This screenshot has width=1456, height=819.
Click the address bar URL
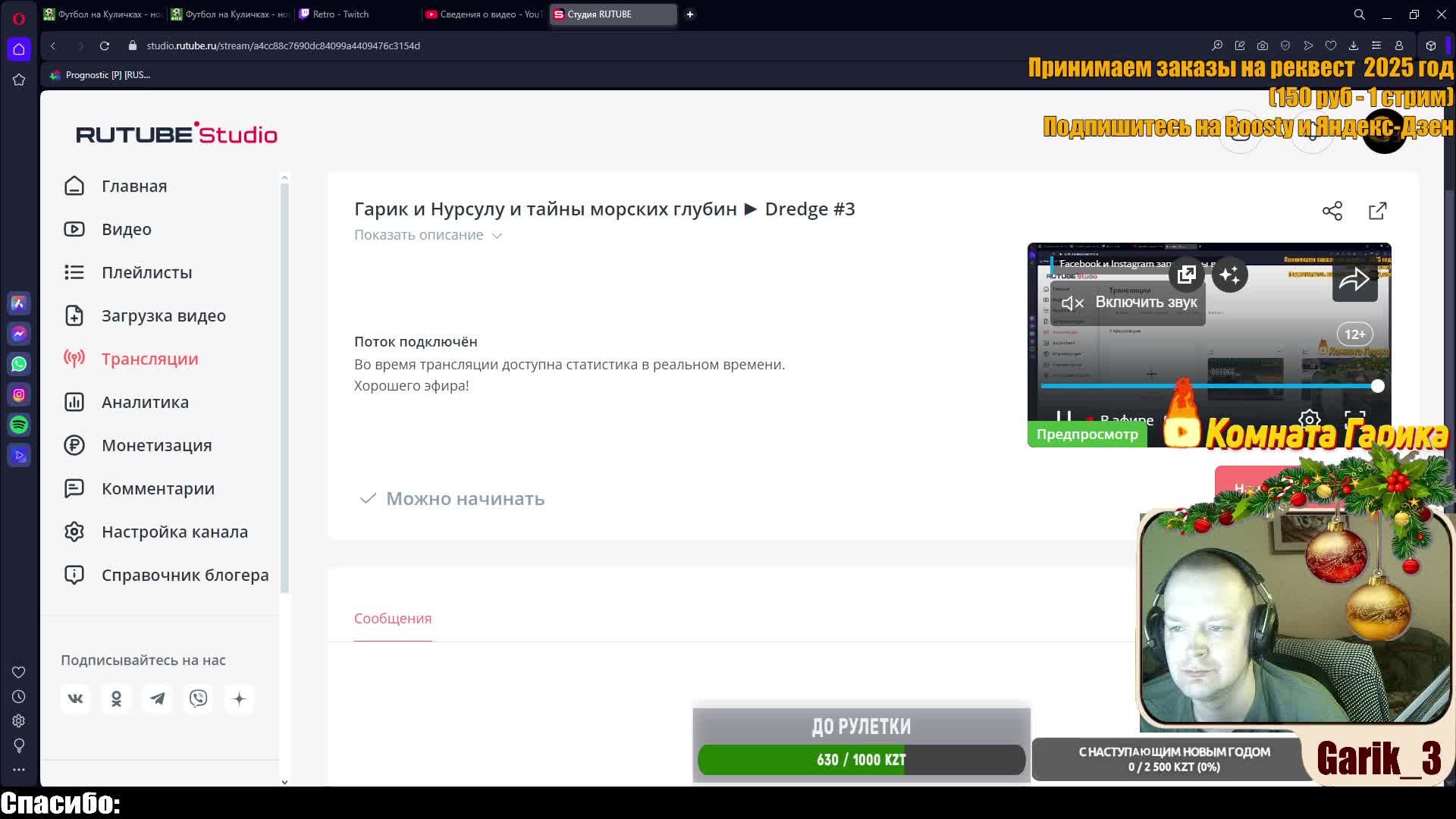pos(283,45)
